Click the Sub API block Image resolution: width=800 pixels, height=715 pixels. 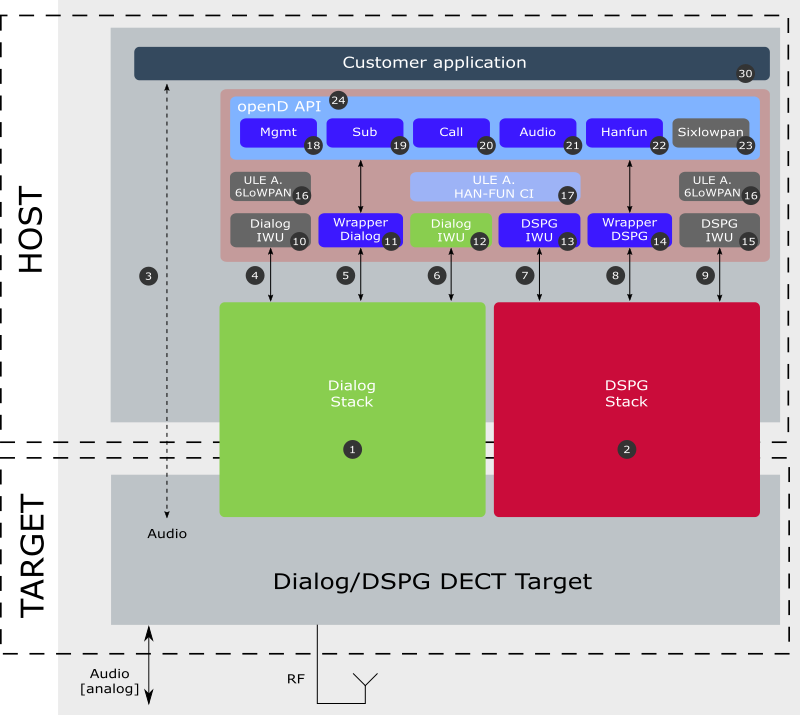[365, 133]
